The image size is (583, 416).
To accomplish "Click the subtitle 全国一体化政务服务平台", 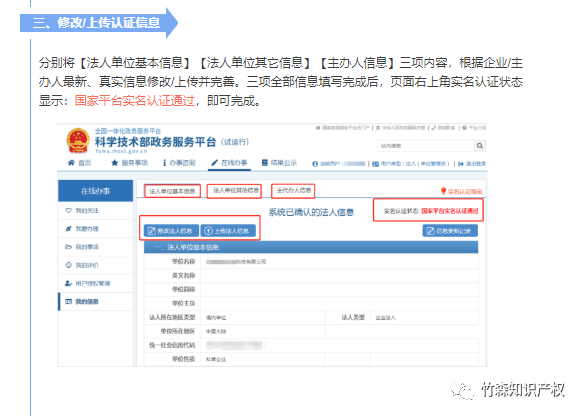I will point(128,131).
